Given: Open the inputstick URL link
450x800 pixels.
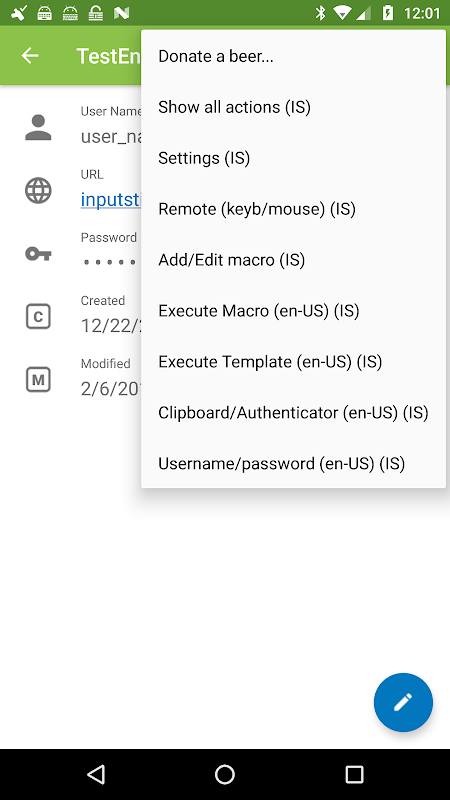Looking at the screenshot, I should tap(110, 199).
